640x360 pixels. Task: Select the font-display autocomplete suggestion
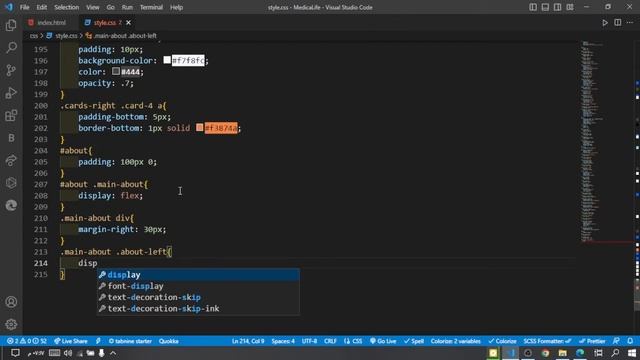pos(198,286)
